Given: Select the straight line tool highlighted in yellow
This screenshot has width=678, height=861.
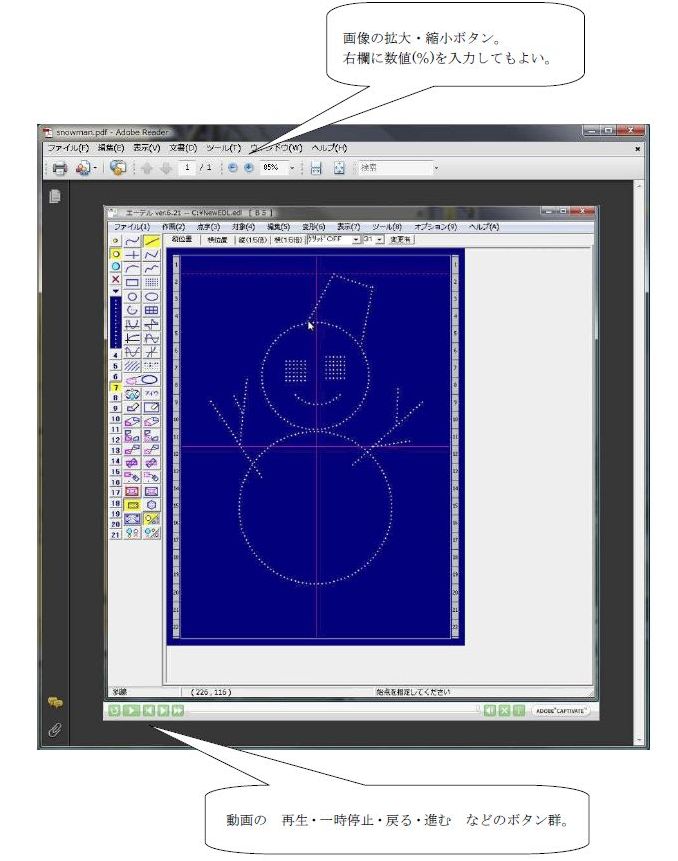Looking at the screenshot, I should [x=151, y=241].
